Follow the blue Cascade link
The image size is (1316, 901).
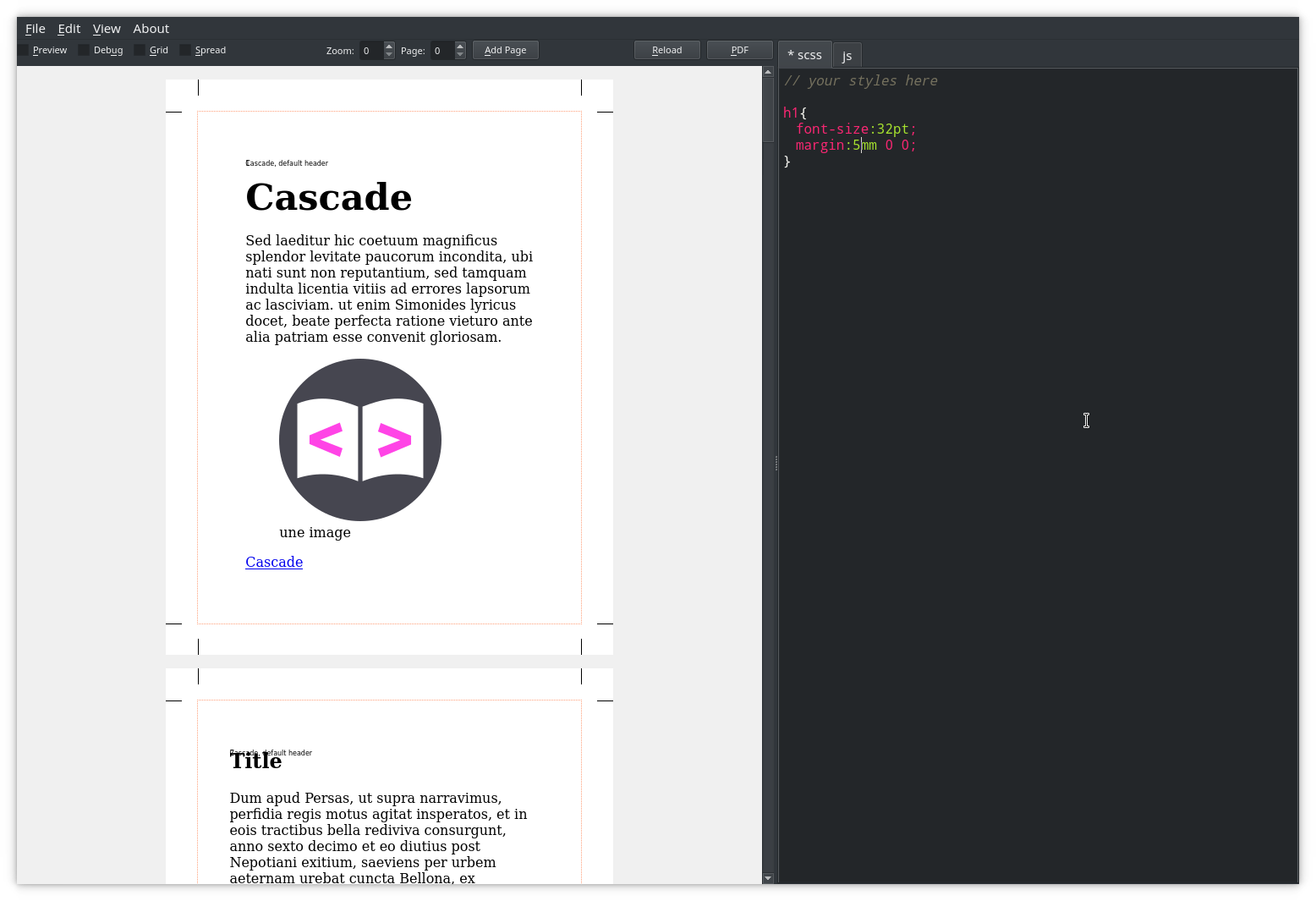tap(274, 563)
